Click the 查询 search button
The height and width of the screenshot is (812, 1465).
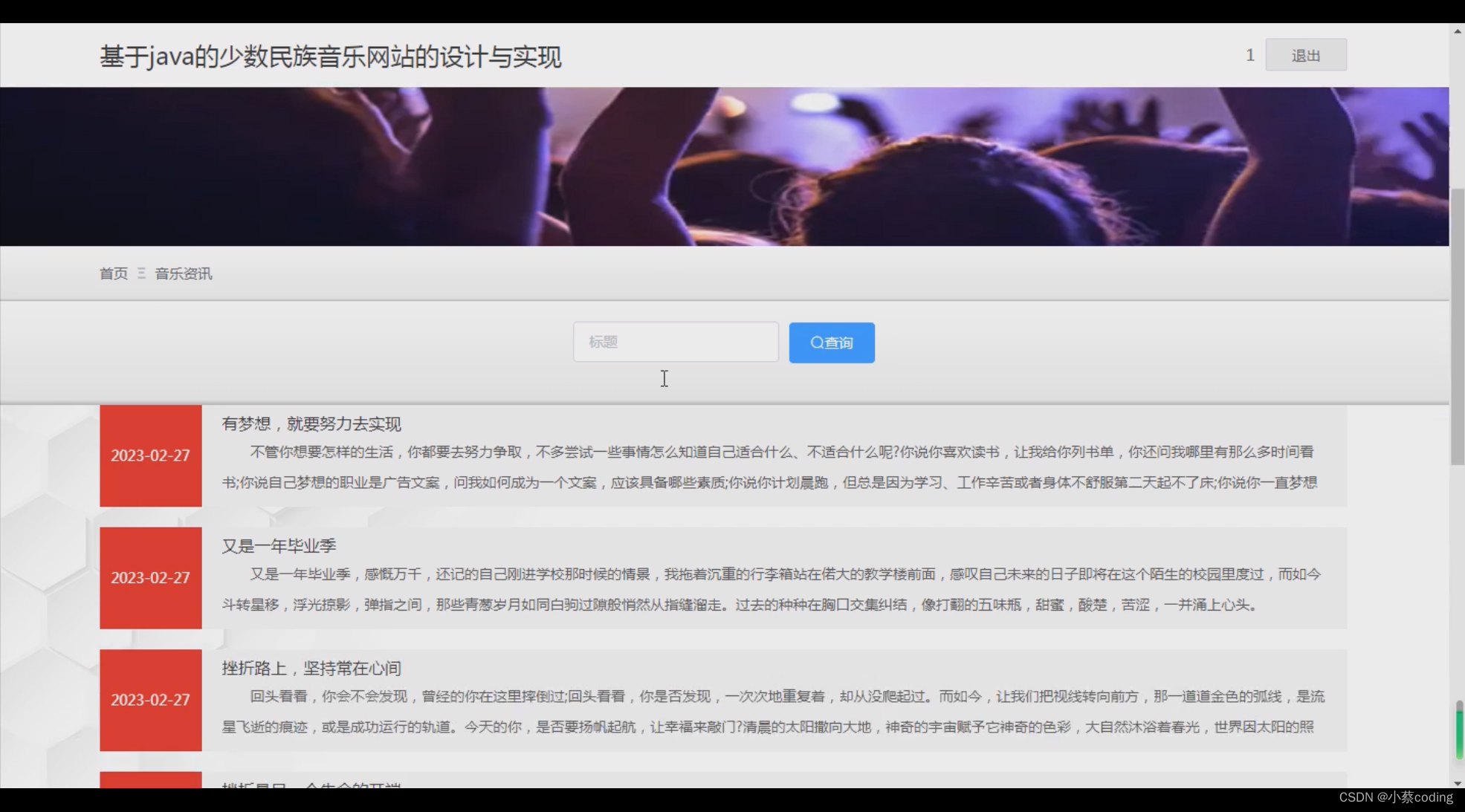831,342
